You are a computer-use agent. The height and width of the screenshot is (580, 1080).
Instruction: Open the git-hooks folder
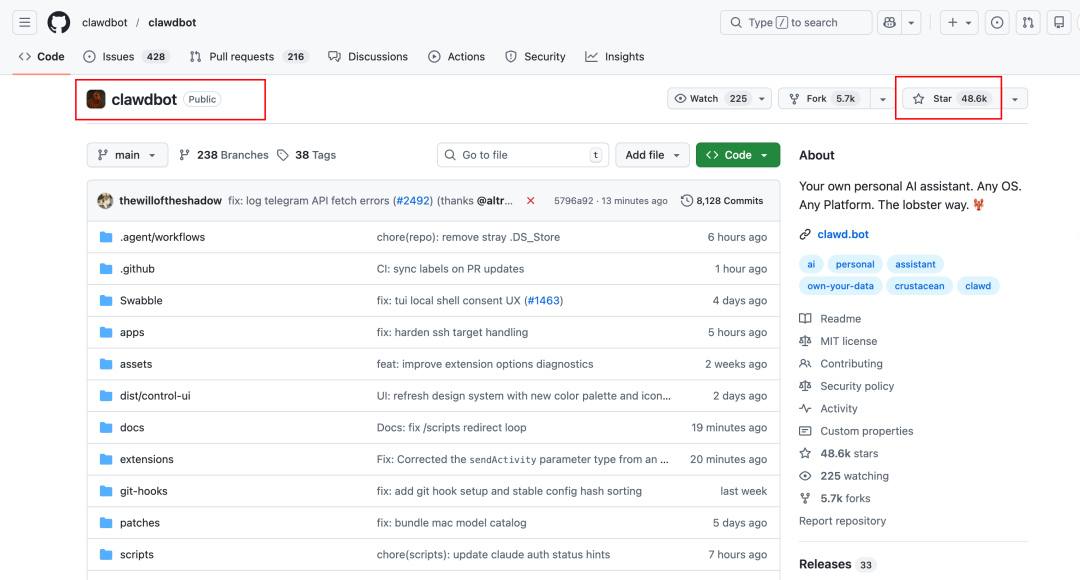click(143, 490)
